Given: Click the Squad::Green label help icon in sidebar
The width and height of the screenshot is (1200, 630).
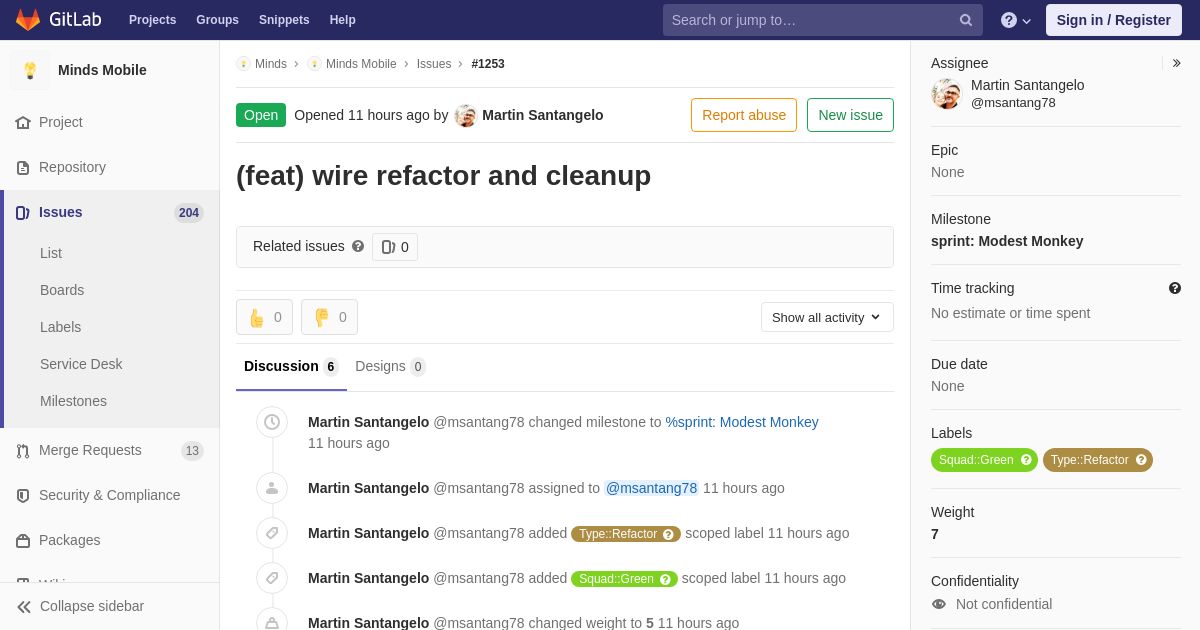Looking at the screenshot, I should [1026, 460].
